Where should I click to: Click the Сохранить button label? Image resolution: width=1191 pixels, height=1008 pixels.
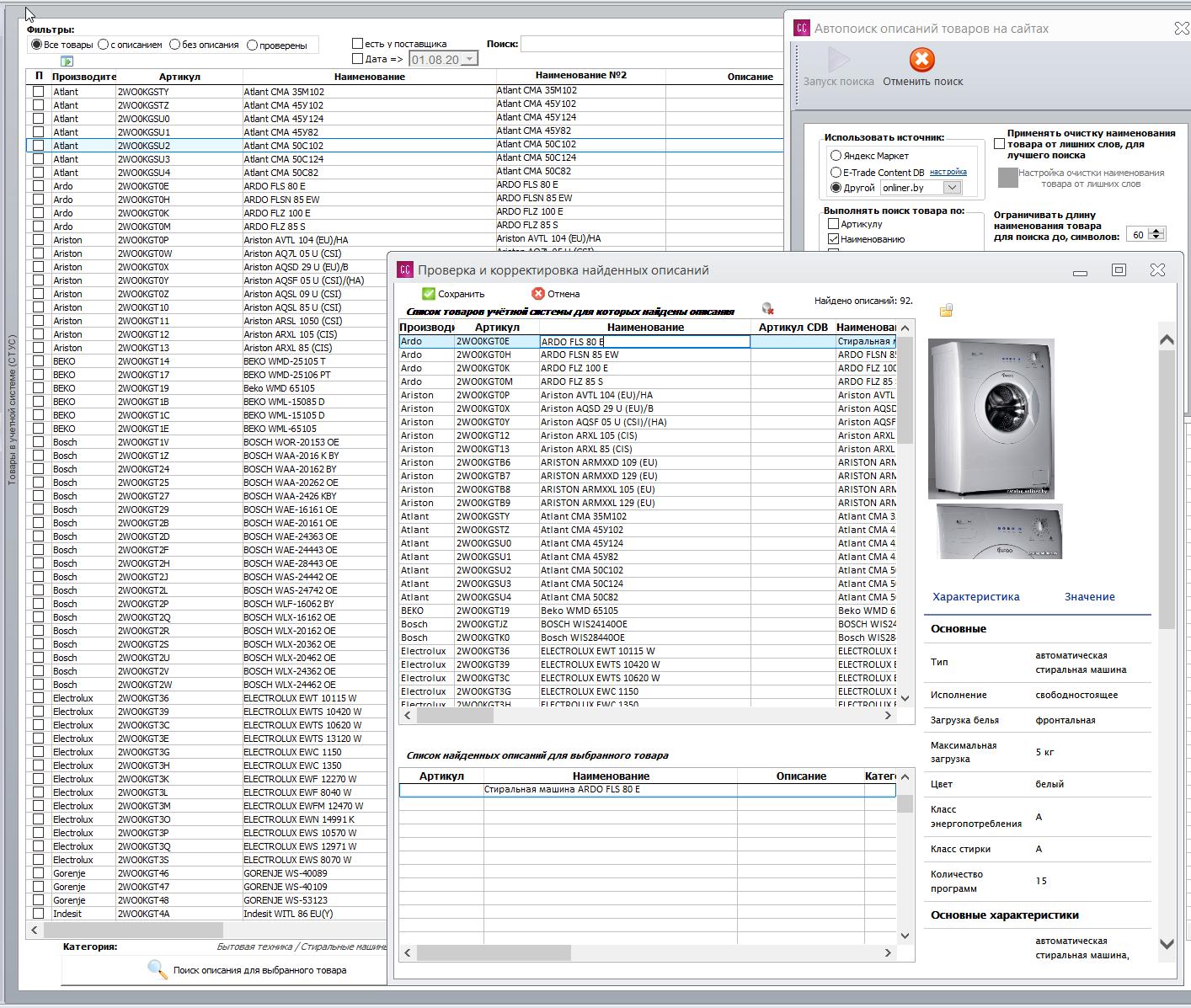462,294
